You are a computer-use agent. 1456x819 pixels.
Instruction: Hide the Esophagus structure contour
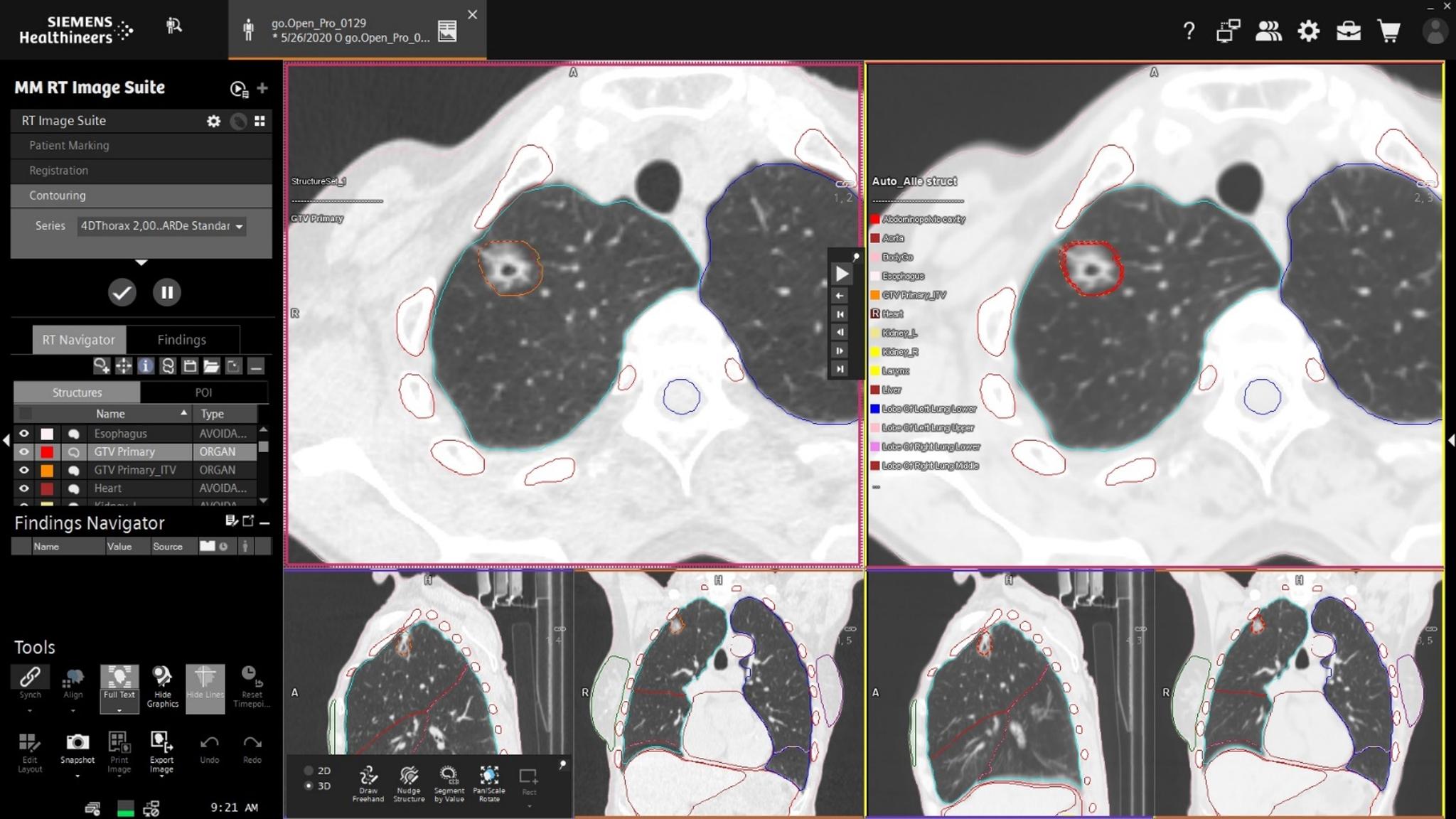[x=23, y=433]
